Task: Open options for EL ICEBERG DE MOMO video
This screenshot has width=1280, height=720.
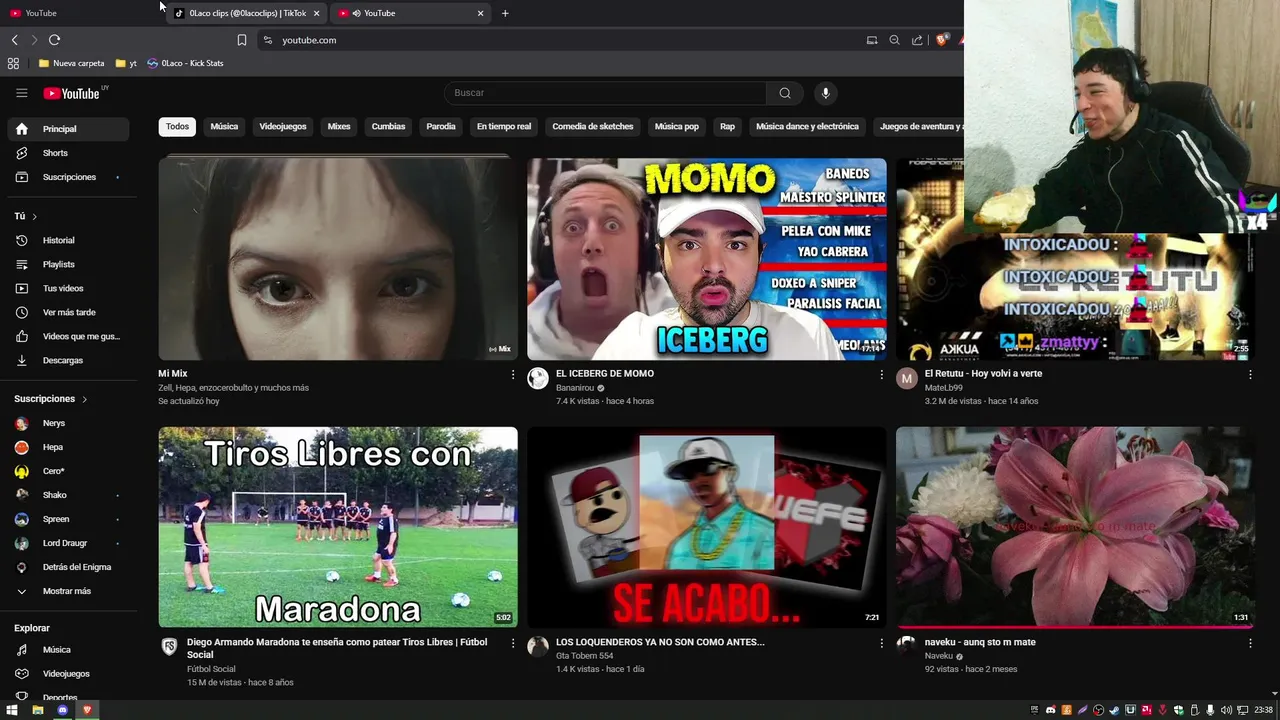Action: tap(881, 374)
